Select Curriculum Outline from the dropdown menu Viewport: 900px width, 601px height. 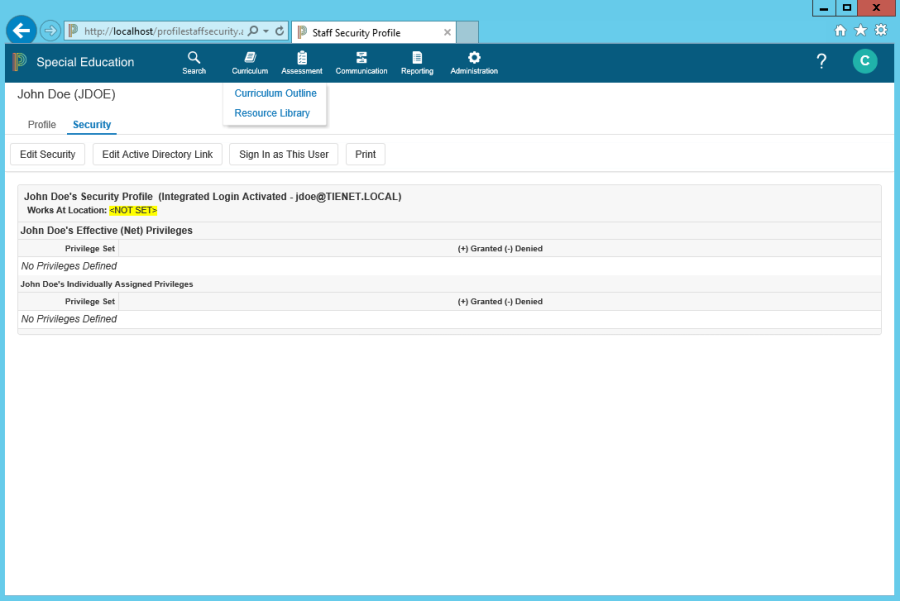[x=275, y=93]
